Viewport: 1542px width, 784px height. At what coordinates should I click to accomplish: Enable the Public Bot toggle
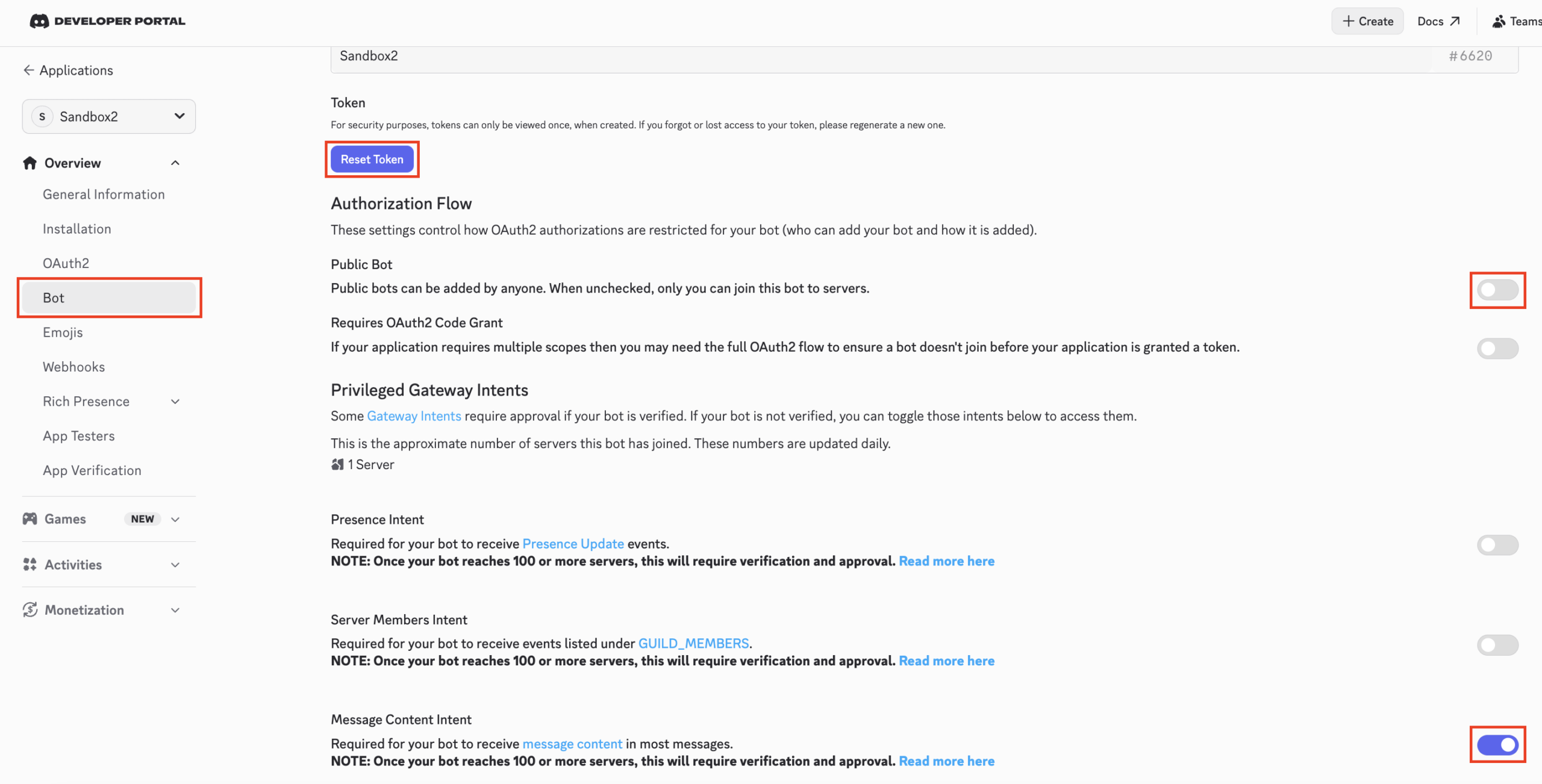[x=1497, y=290]
